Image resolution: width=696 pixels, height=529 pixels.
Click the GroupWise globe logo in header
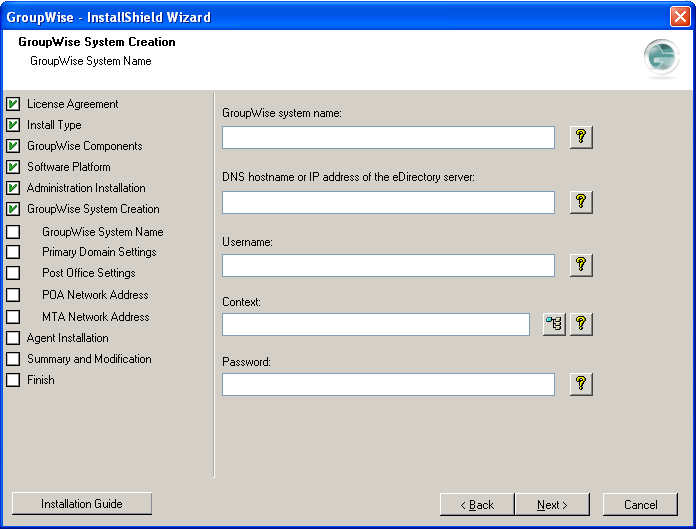click(x=661, y=59)
